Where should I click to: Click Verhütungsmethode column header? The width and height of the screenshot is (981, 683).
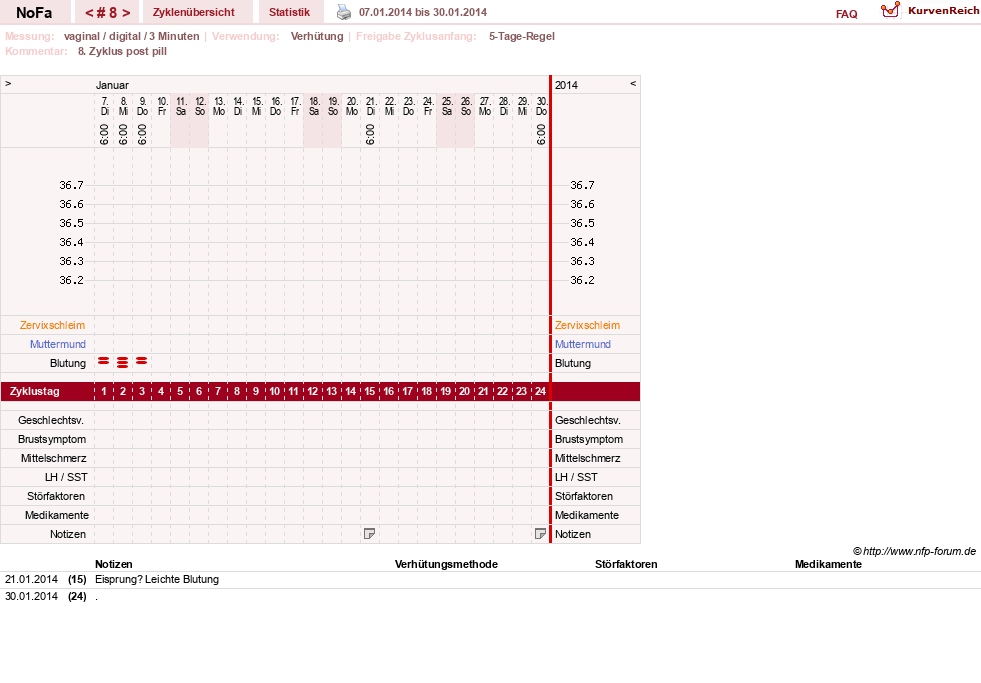click(x=446, y=564)
